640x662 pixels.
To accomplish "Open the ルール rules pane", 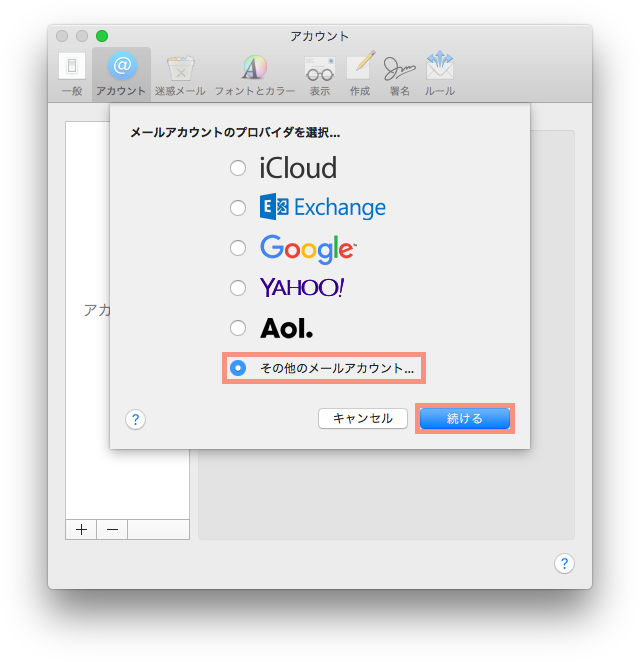I will (439, 74).
